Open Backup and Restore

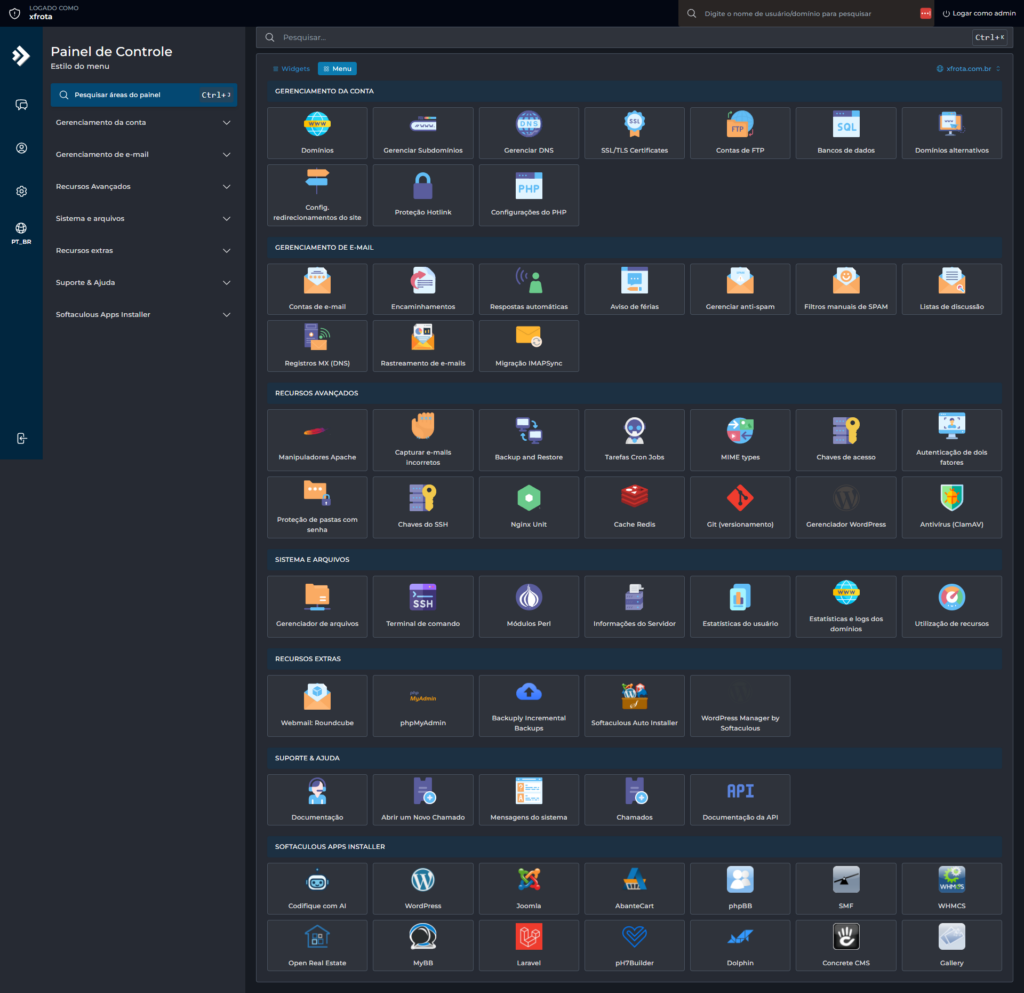click(528, 440)
